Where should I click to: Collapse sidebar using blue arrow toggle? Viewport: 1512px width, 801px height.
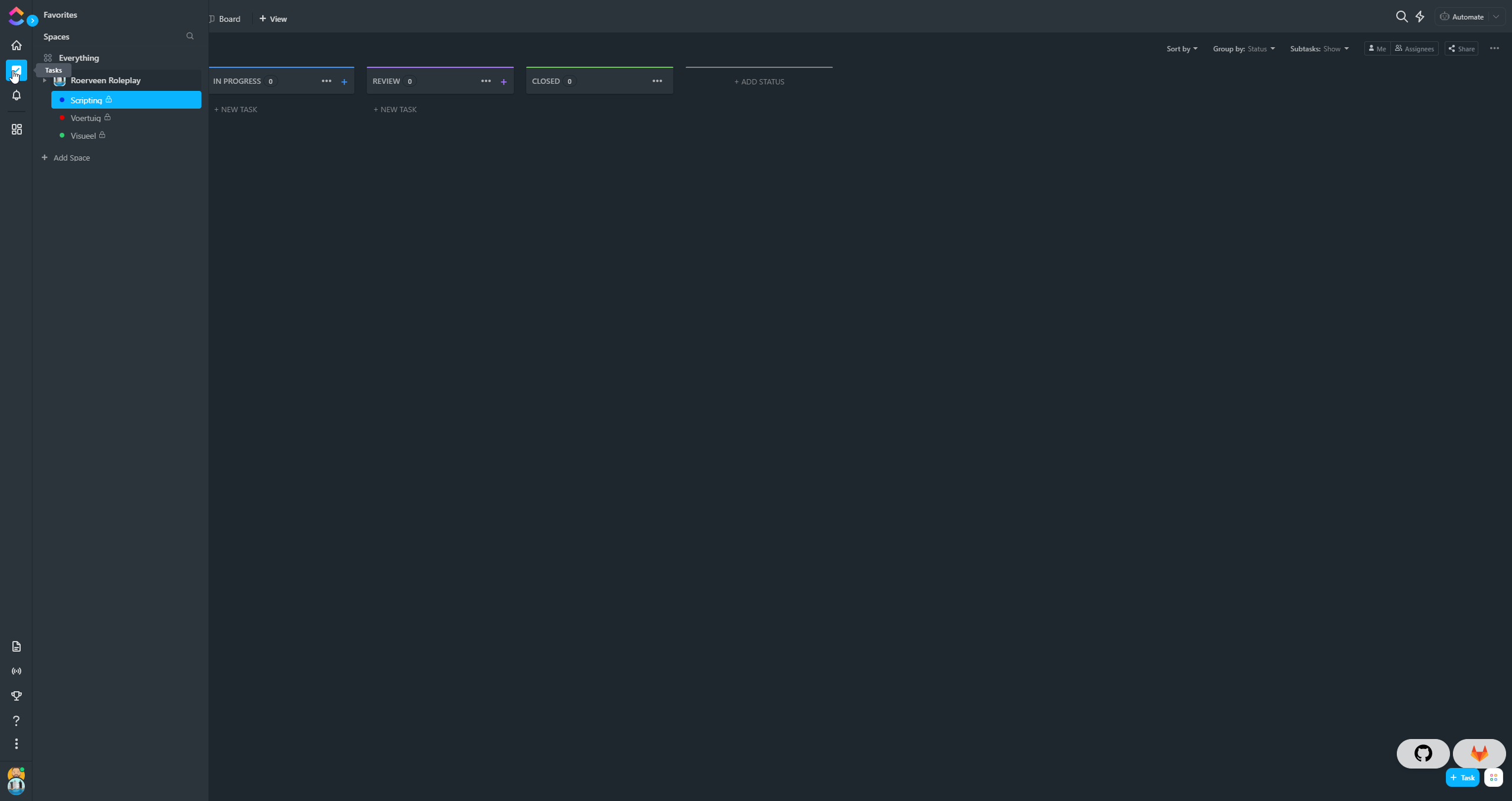coord(32,21)
